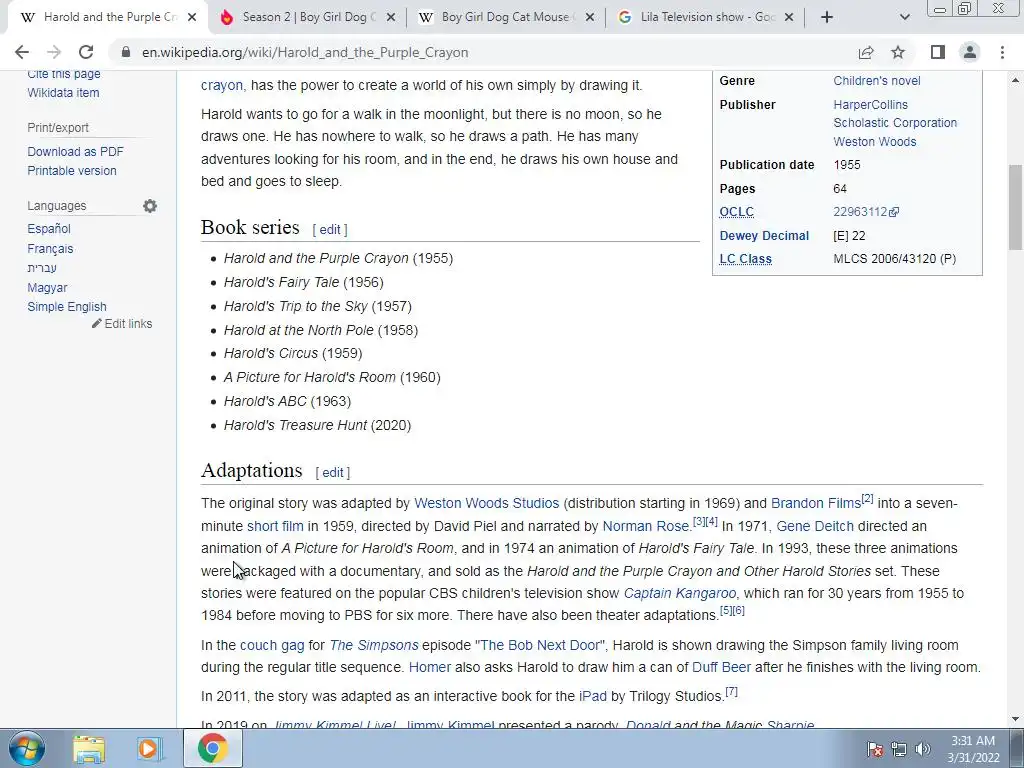Open the Magyar language version

47,287
